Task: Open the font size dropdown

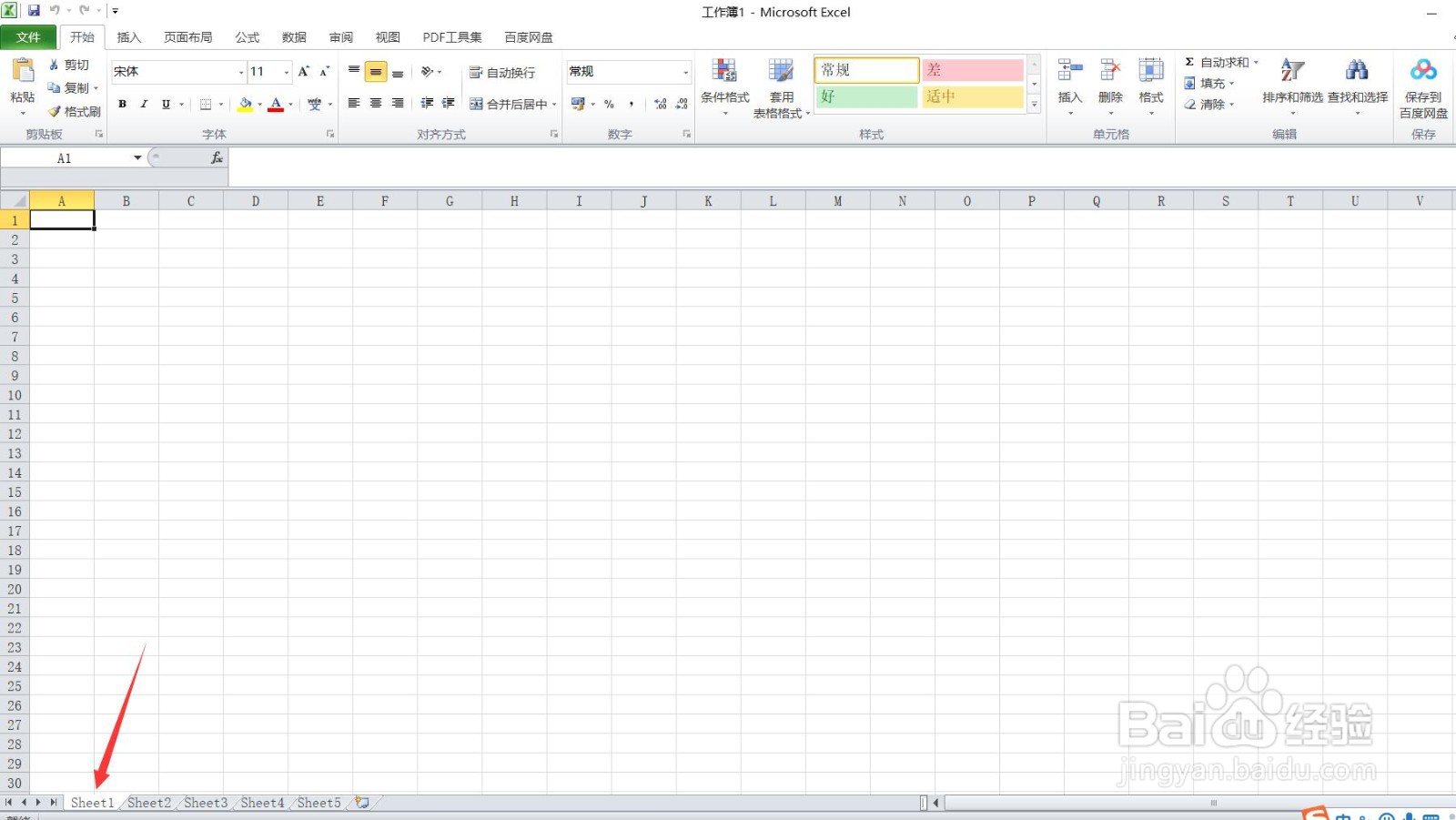Action: pyautogui.click(x=287, y=72)
